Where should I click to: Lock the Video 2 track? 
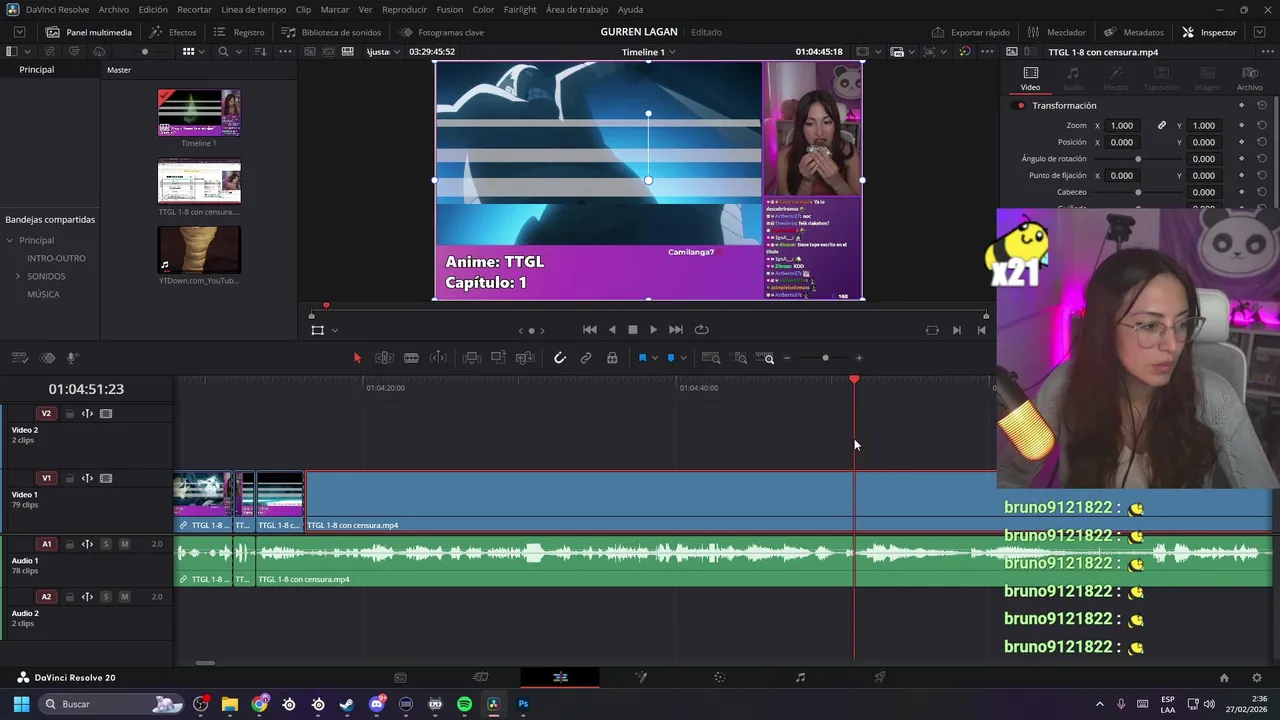(69, 414)
